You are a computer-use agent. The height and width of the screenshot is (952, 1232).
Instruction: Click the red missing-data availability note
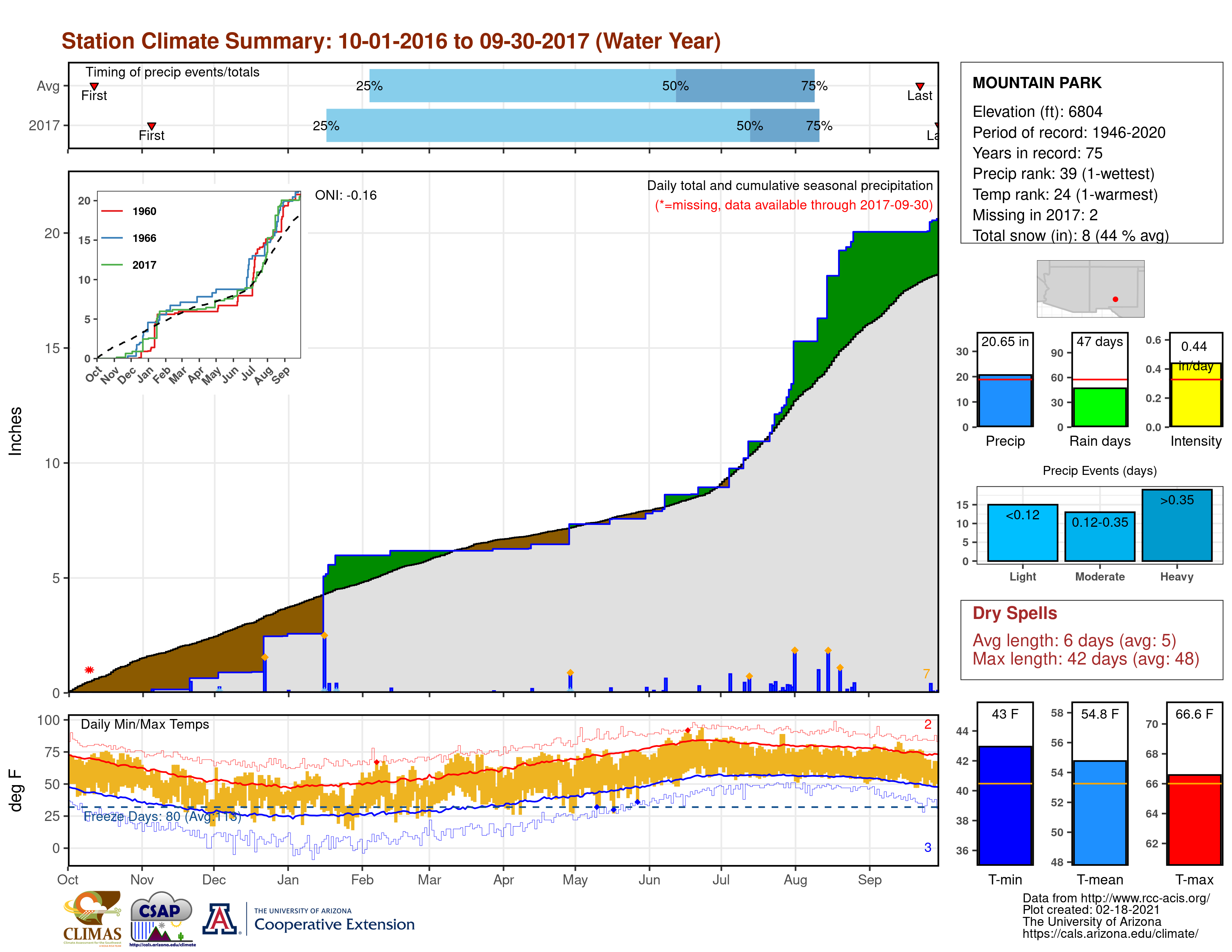coord(794,205)
